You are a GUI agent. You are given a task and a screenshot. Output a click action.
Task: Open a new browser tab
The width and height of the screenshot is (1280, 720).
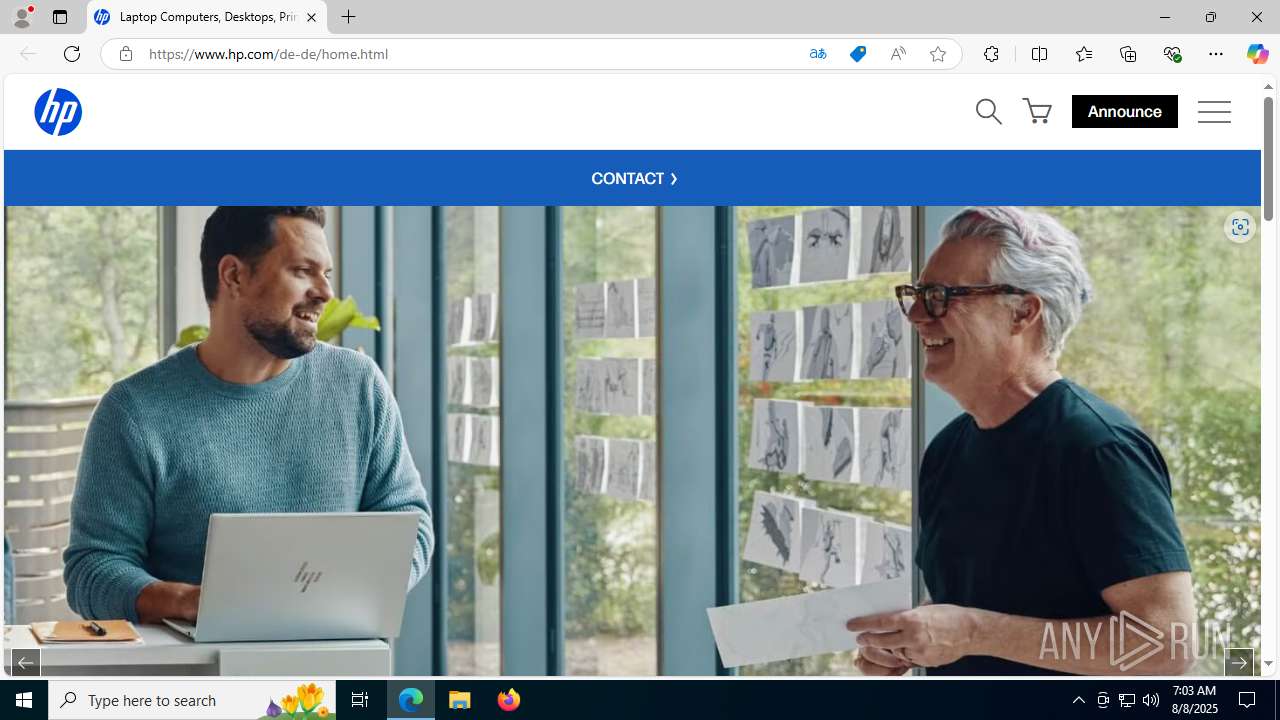(348, 17)
